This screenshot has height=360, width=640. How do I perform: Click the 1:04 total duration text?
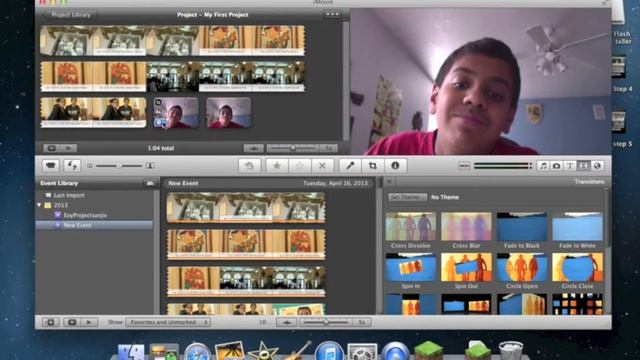click(160, 148)
